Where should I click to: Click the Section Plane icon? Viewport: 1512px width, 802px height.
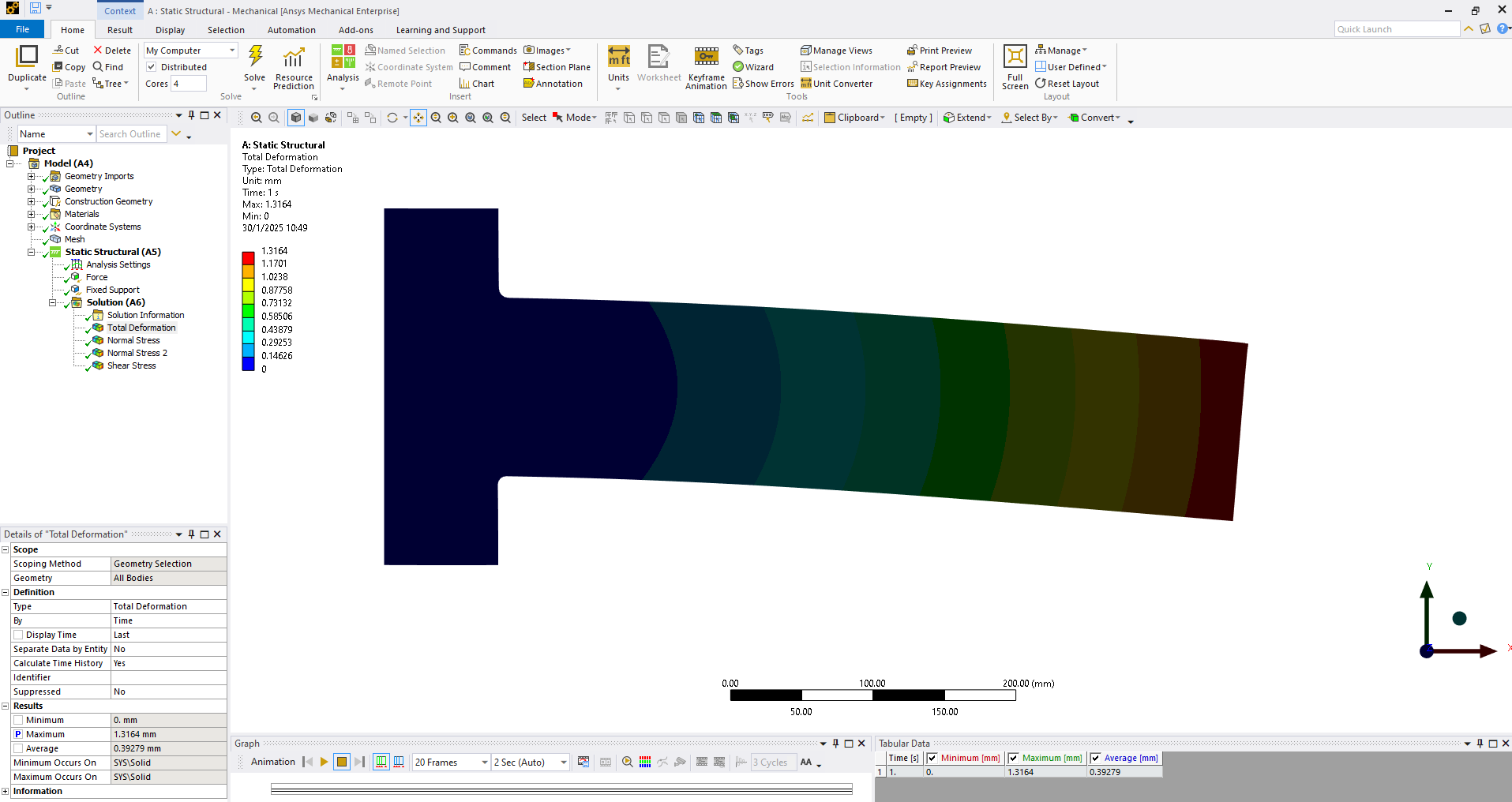[528, 67]
